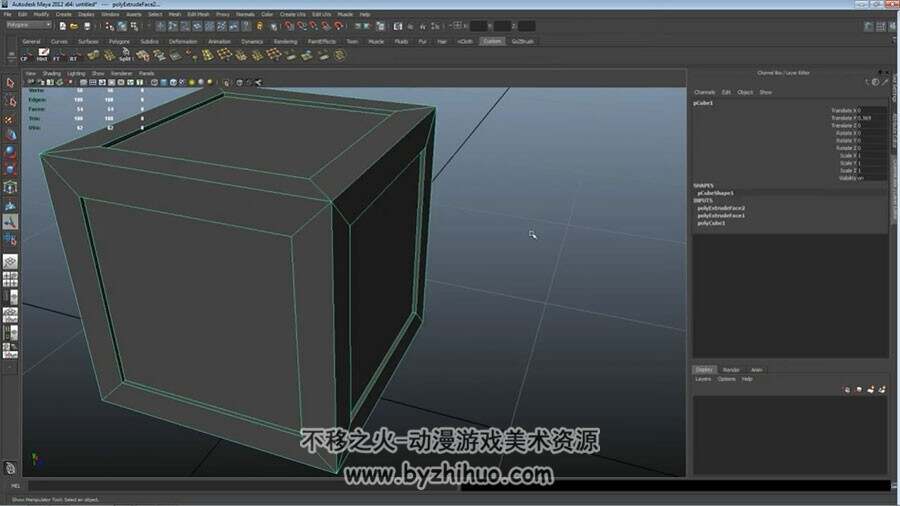Open the viewport Panels menu
Screen dimensions: 900x506
146,74
